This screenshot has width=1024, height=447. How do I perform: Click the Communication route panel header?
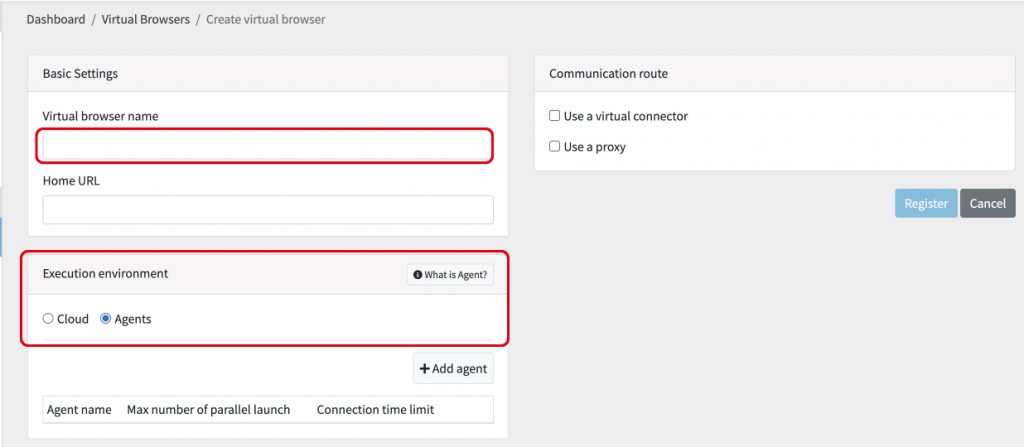[608, 74]
